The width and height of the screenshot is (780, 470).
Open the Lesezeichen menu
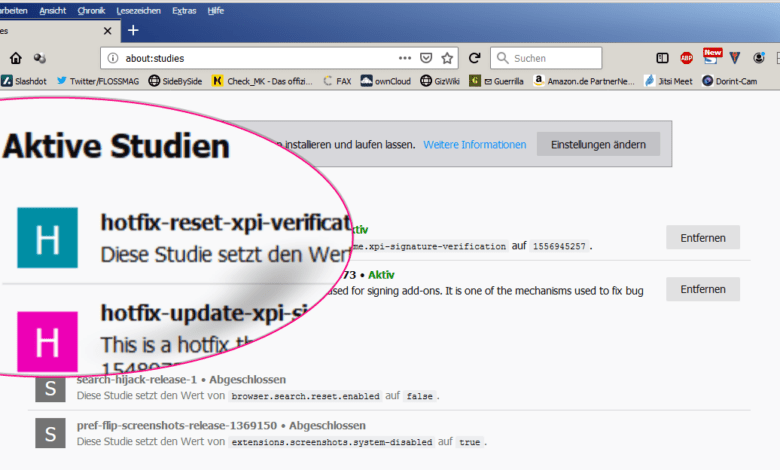pos(137,9)
